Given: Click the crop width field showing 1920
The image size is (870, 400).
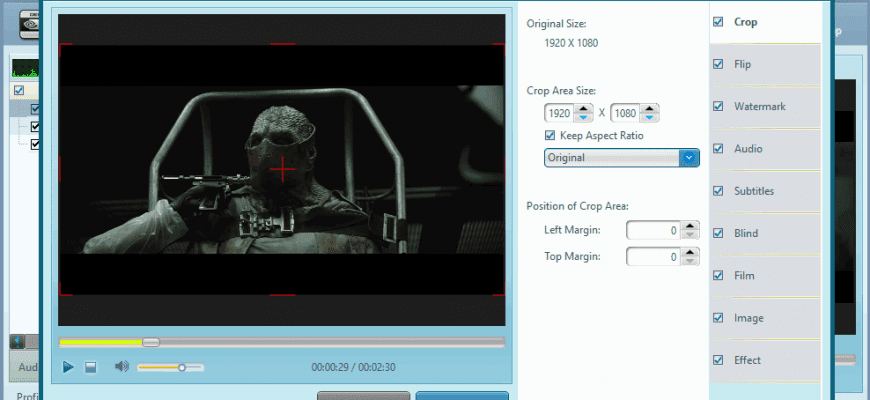Looking at the screenshot, I should (559, 113).
